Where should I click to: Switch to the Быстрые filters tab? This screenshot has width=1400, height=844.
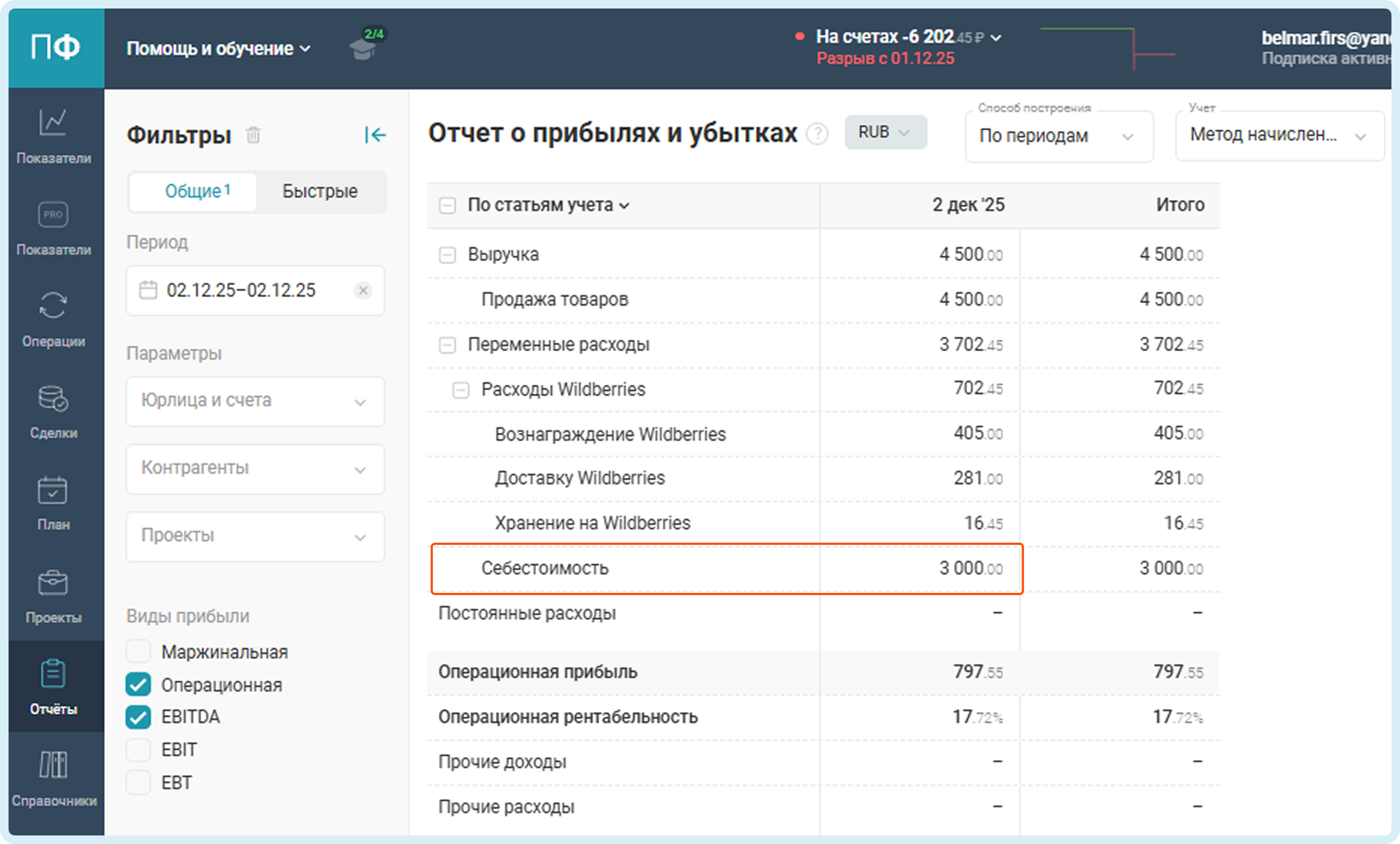(x=320, y=191)
